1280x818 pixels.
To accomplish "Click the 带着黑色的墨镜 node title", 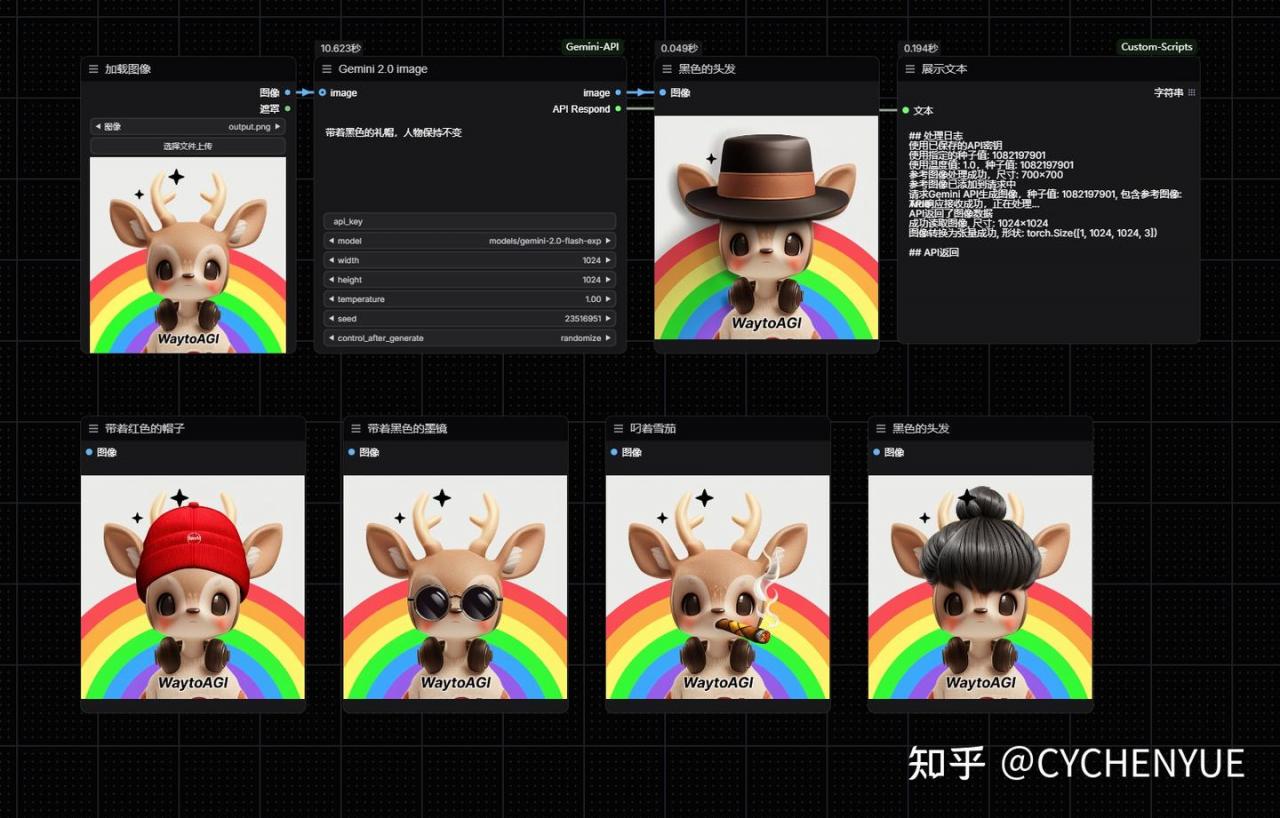I will click(407, 428).
